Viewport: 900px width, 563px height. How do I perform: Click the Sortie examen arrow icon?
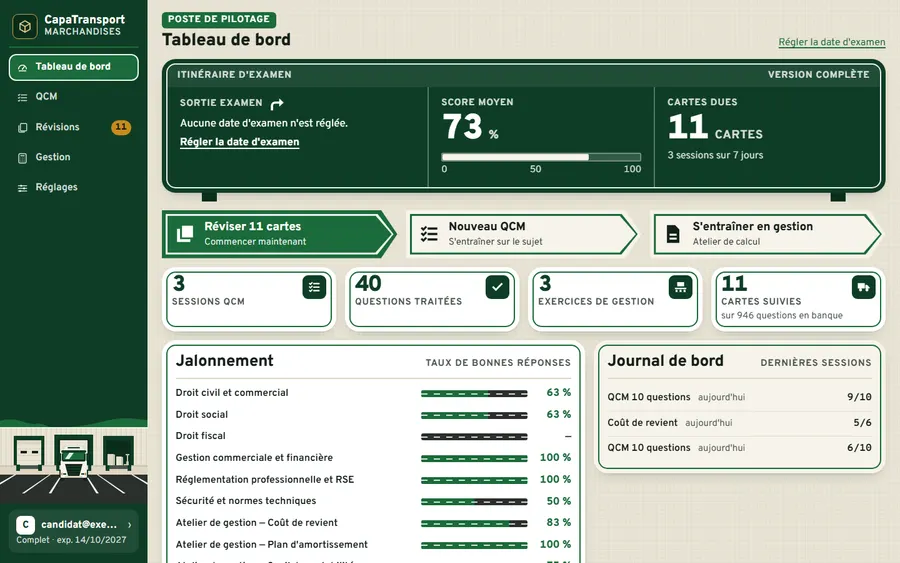(277, 103)
